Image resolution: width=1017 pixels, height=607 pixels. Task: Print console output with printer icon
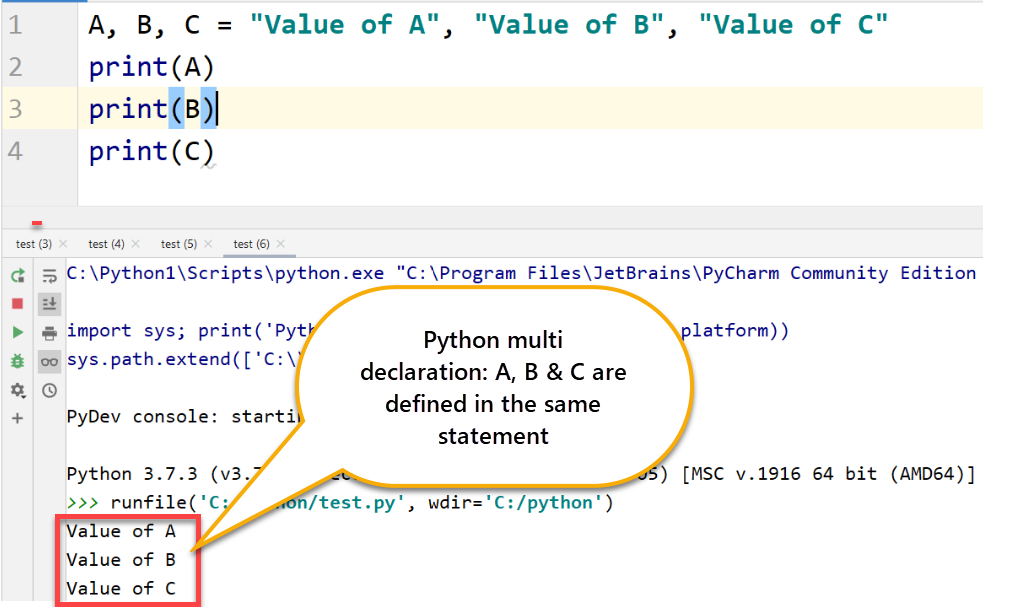pyautogui.click(x=48, y=333)
